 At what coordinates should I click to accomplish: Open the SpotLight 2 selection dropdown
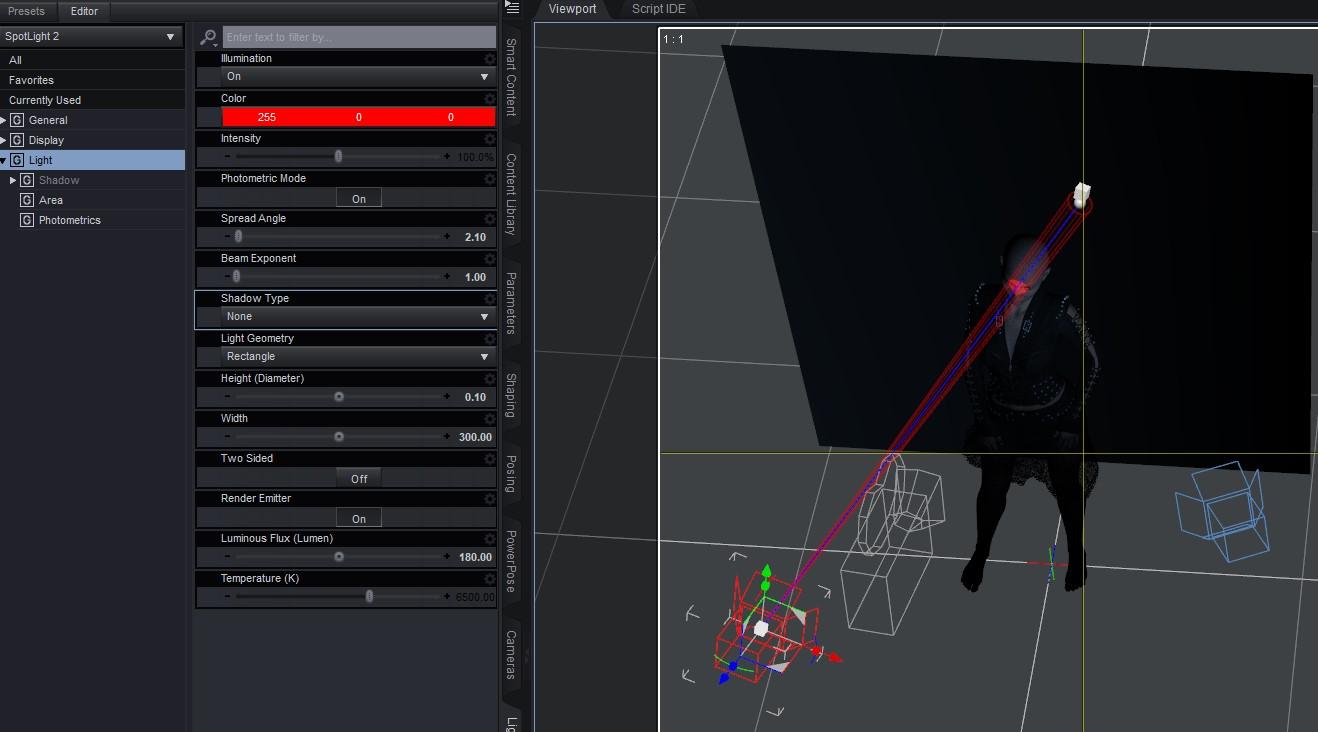(x=92, y=37)
